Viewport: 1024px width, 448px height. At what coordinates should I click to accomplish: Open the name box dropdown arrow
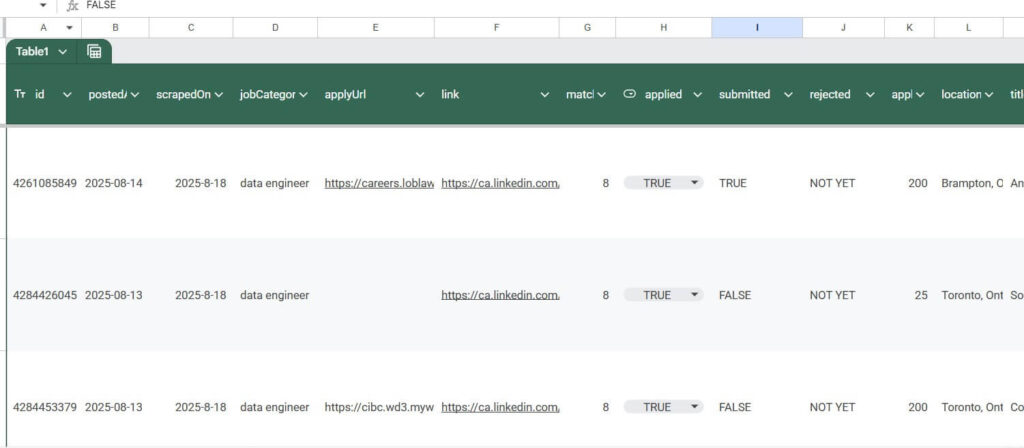[x=43, y=6]
